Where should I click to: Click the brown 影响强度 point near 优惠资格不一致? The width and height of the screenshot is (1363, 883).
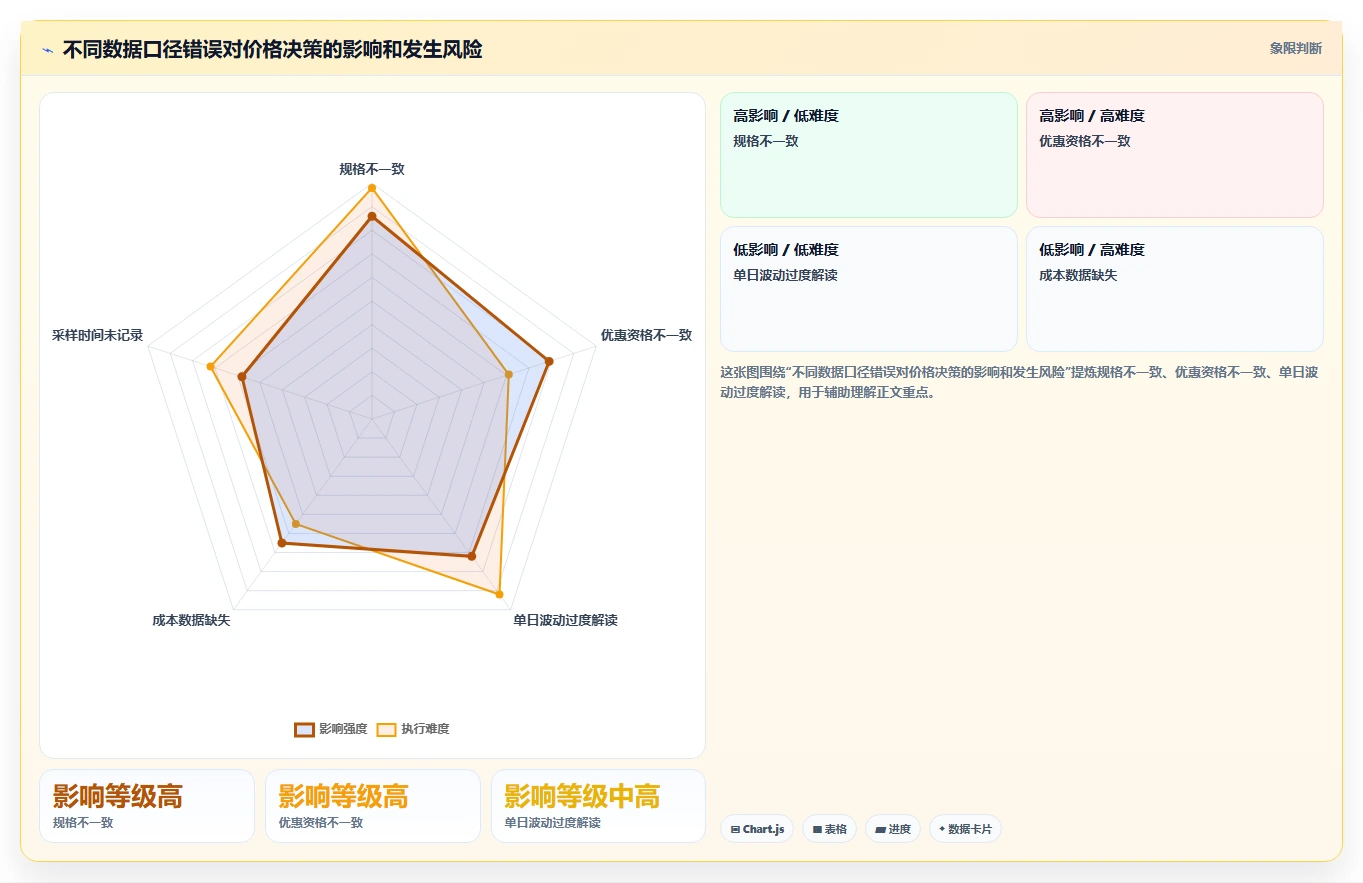(x=548, y=361)
